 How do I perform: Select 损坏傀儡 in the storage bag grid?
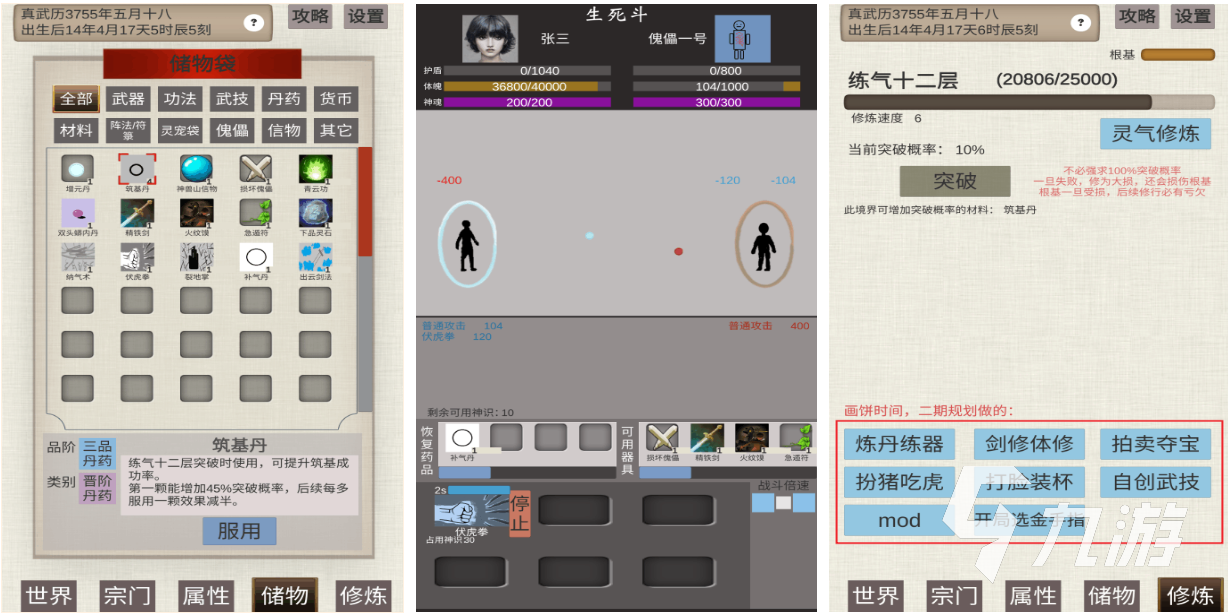[x=256, y=169]
